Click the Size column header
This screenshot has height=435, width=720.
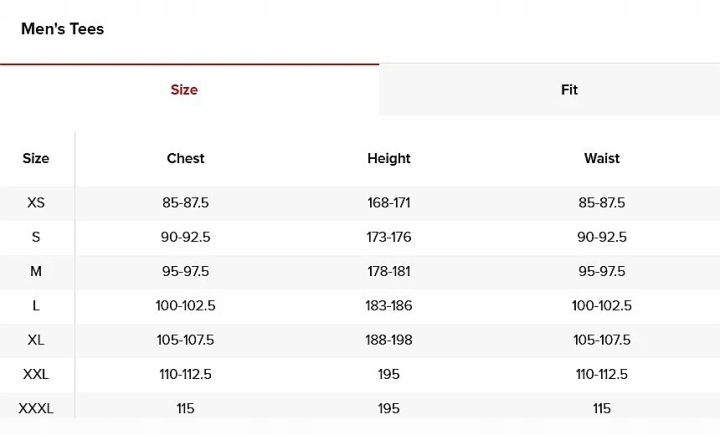pos(36,158)
